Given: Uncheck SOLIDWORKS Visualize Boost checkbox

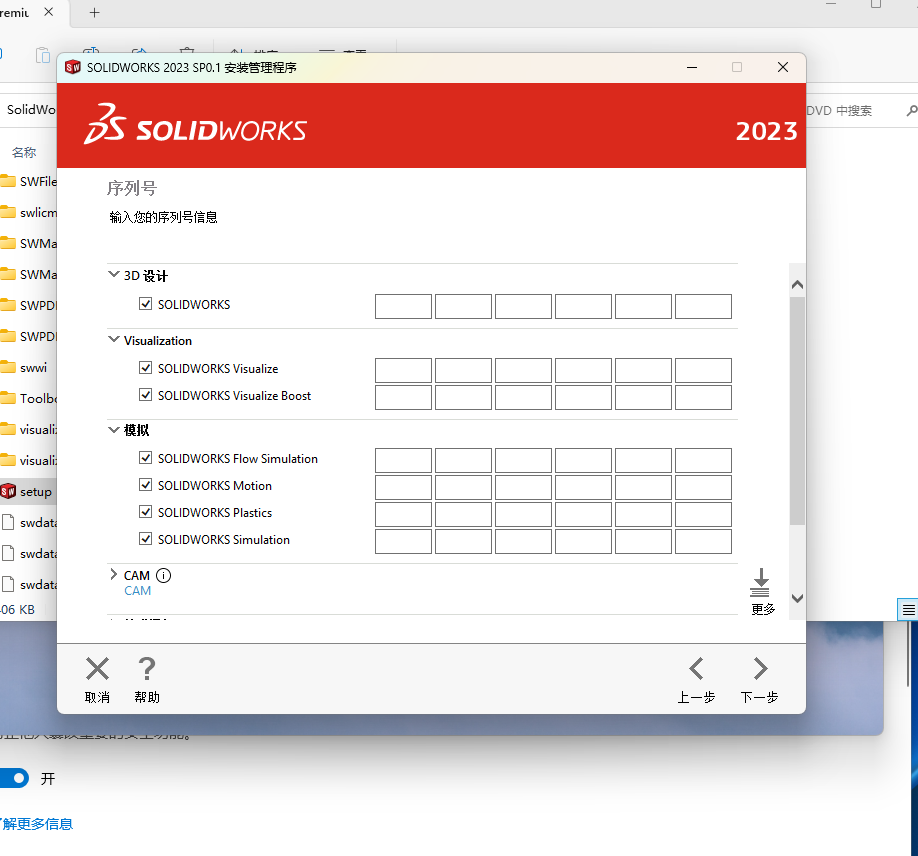Looking at the screenshot, I should 146,395.
